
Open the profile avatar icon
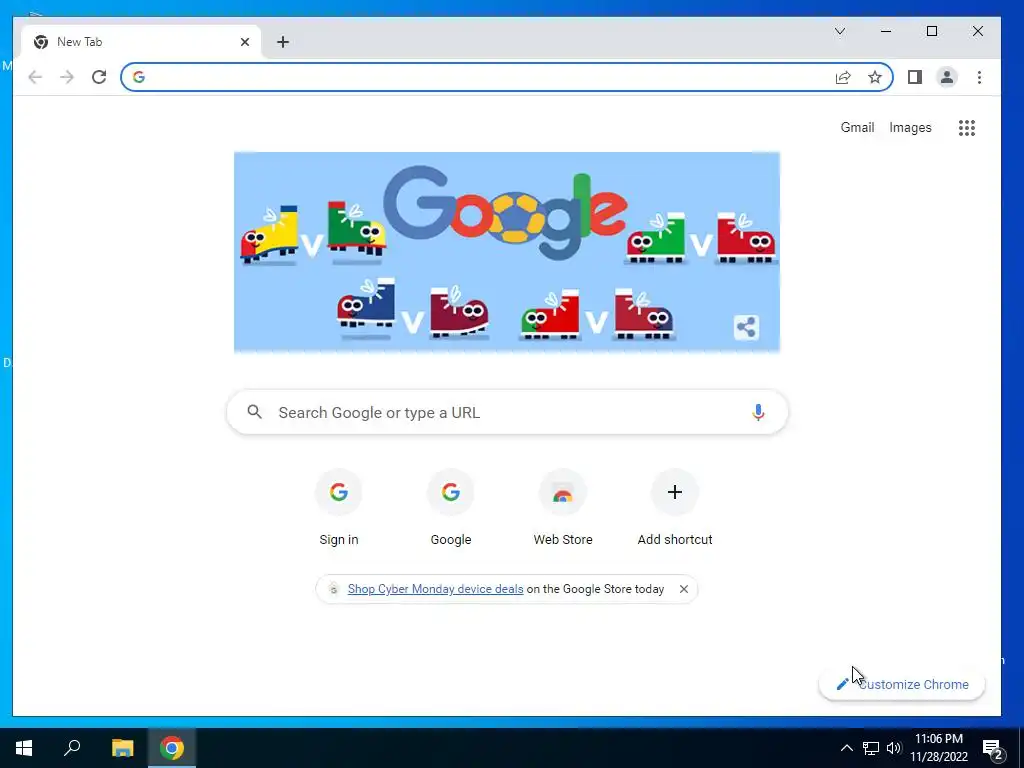(x=947, y=77)
